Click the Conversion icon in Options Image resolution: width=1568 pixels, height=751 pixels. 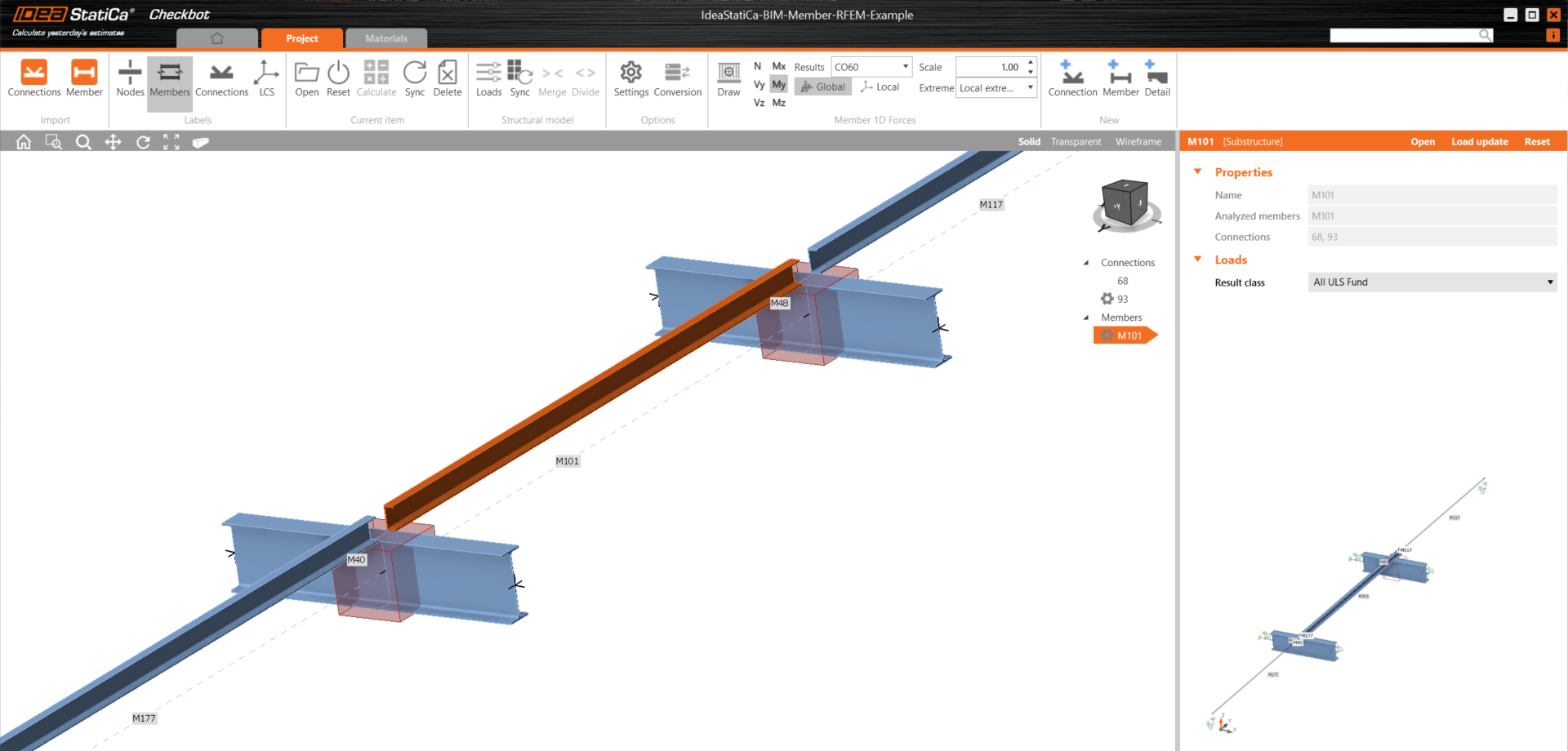[677, 79]
